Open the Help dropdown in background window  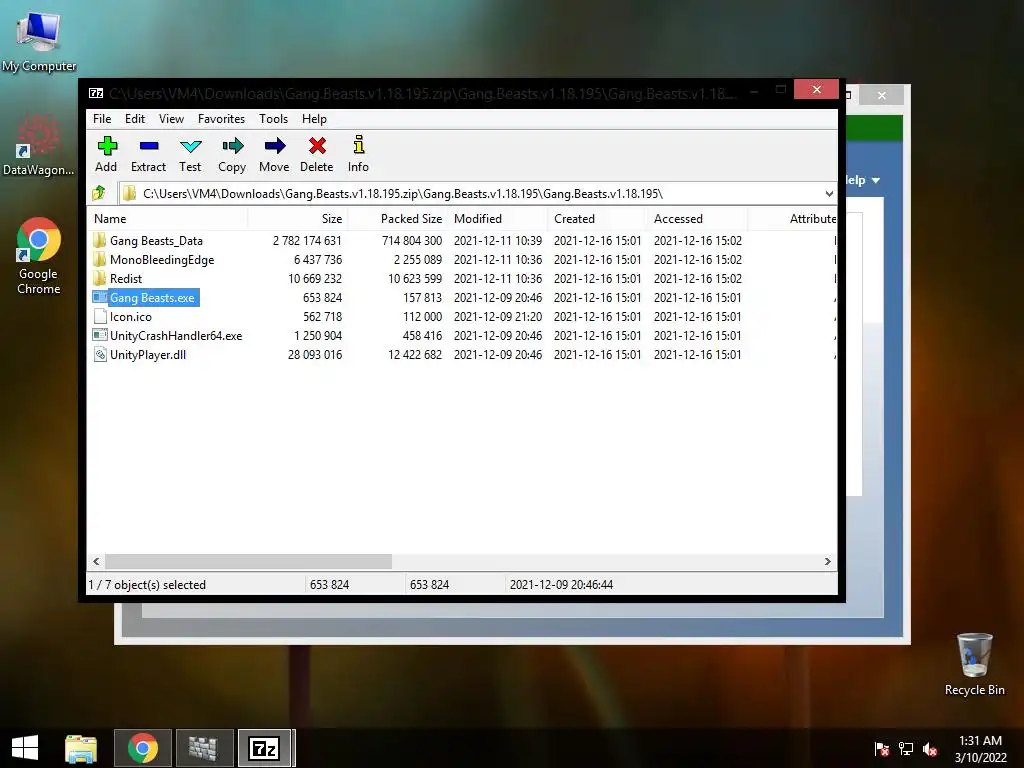click(863, 180)
